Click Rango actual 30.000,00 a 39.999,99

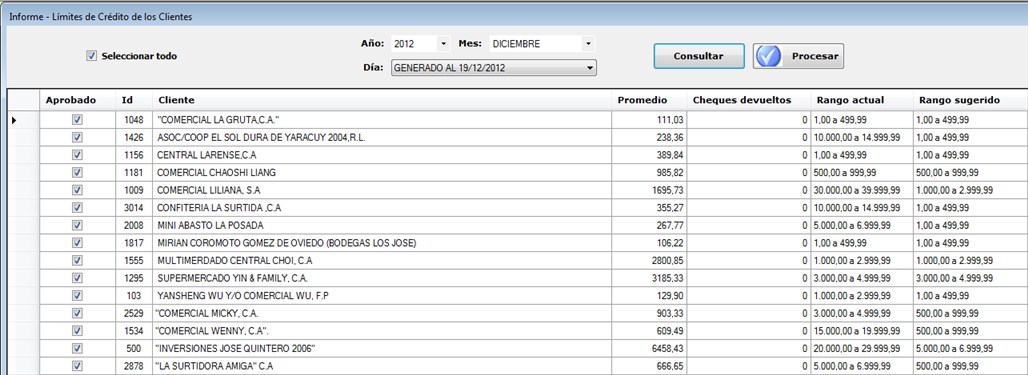(x=861, y=190)
